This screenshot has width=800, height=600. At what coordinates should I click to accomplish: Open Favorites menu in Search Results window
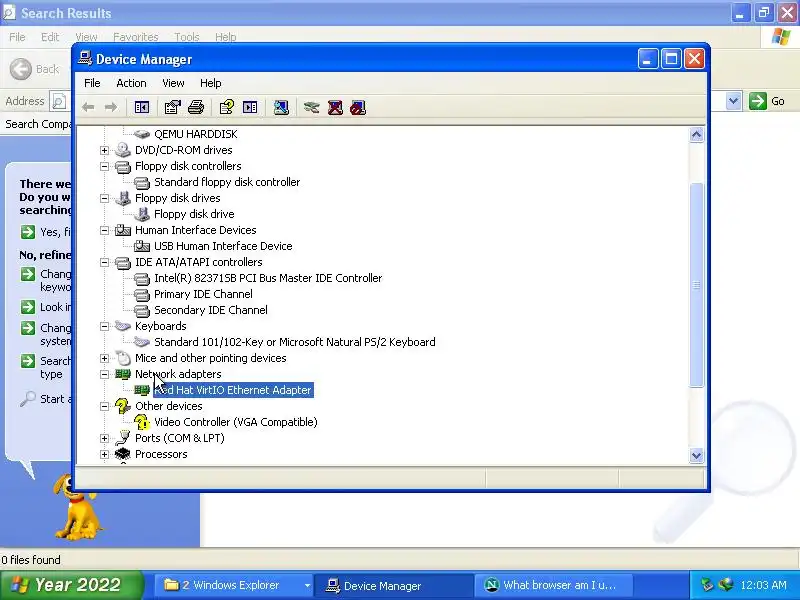click(x=136, y=37)
